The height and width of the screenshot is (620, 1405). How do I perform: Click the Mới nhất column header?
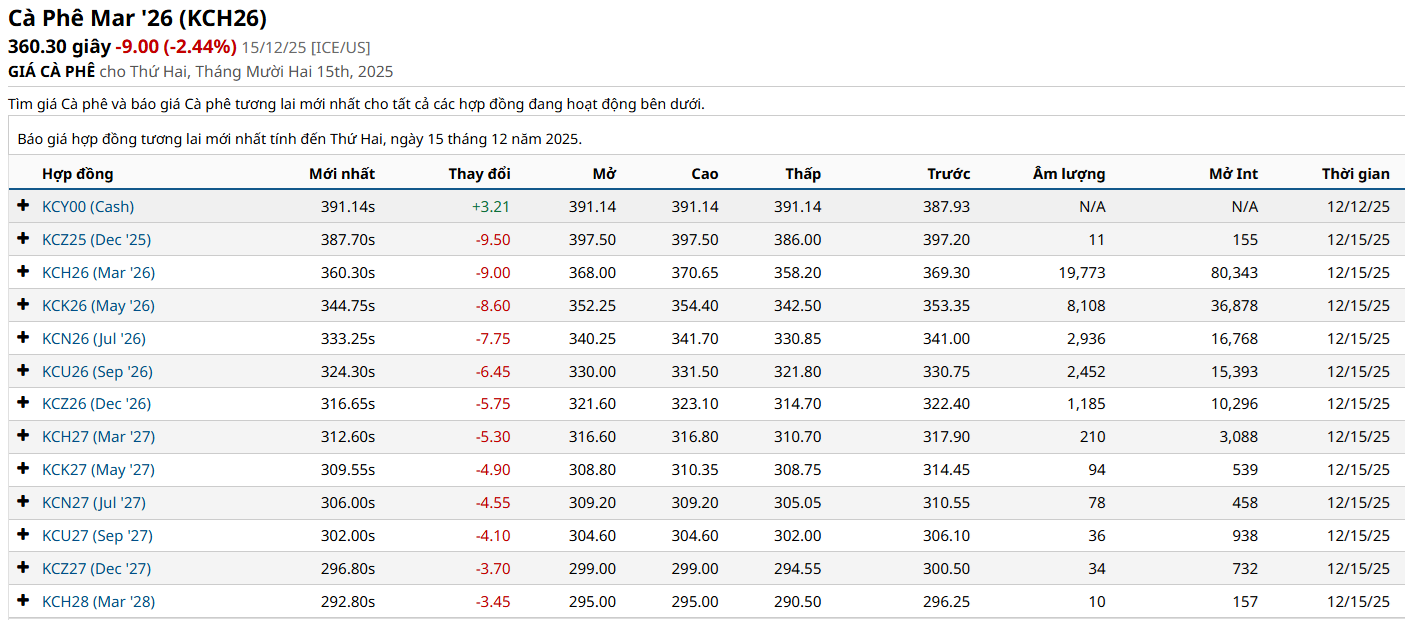(x=341, y=173)
